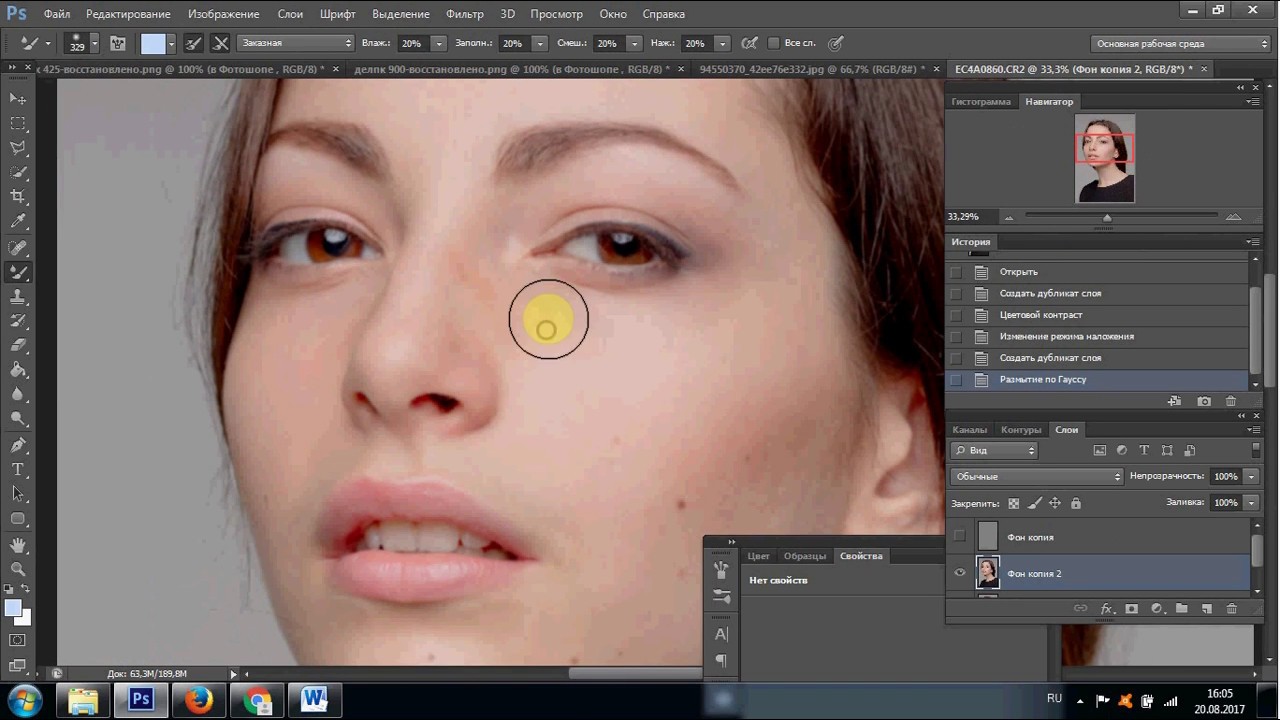Select the Crop tool in toolbar
The height and width of the screenshot is (720, 1280).
[x=18, y=197]
